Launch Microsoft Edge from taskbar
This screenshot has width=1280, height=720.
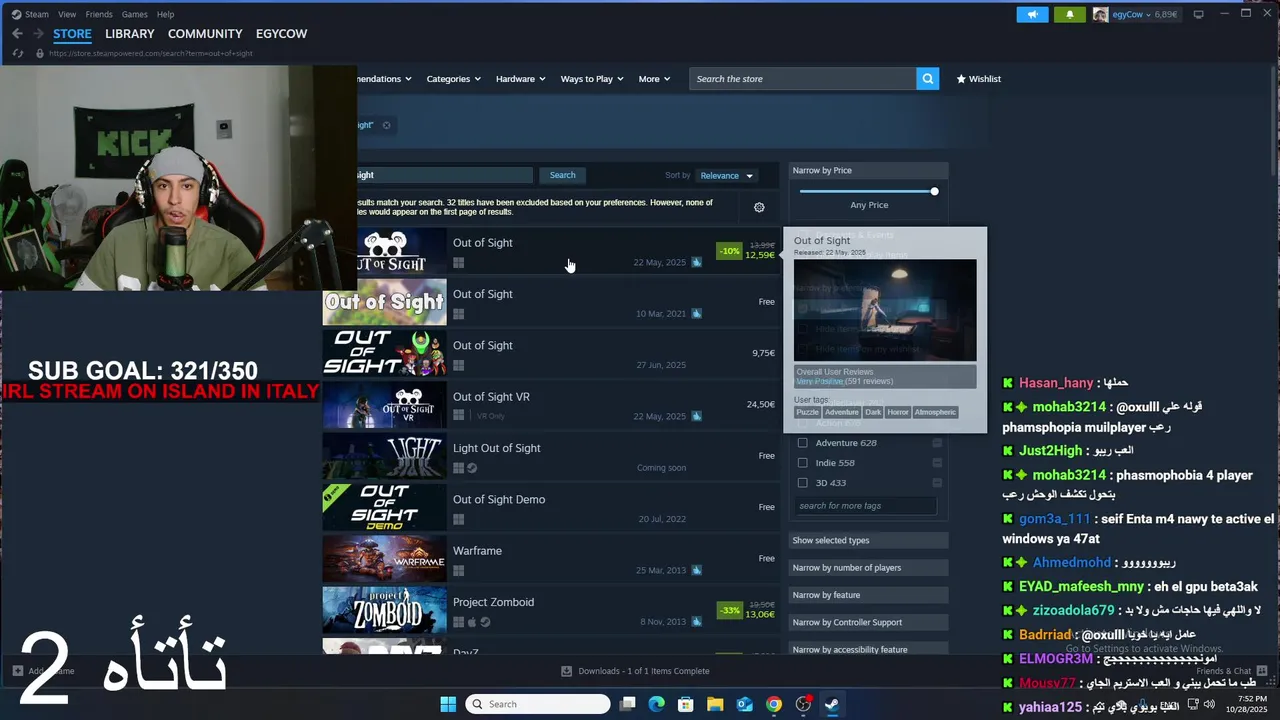point(656,704)
